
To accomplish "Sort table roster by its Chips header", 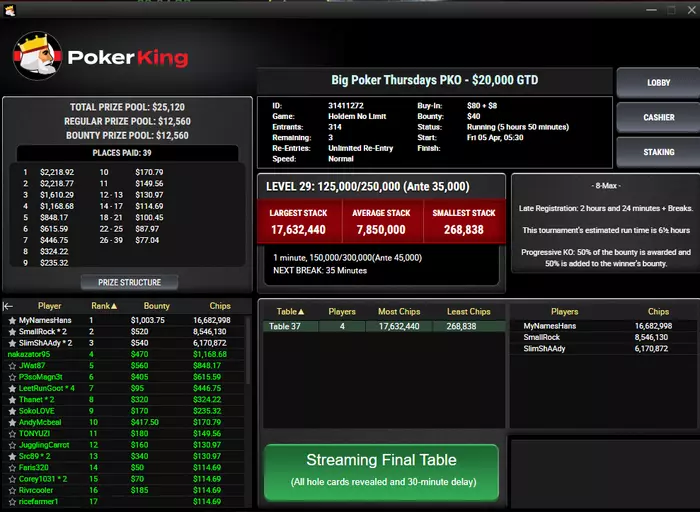I will pos(658,312).
